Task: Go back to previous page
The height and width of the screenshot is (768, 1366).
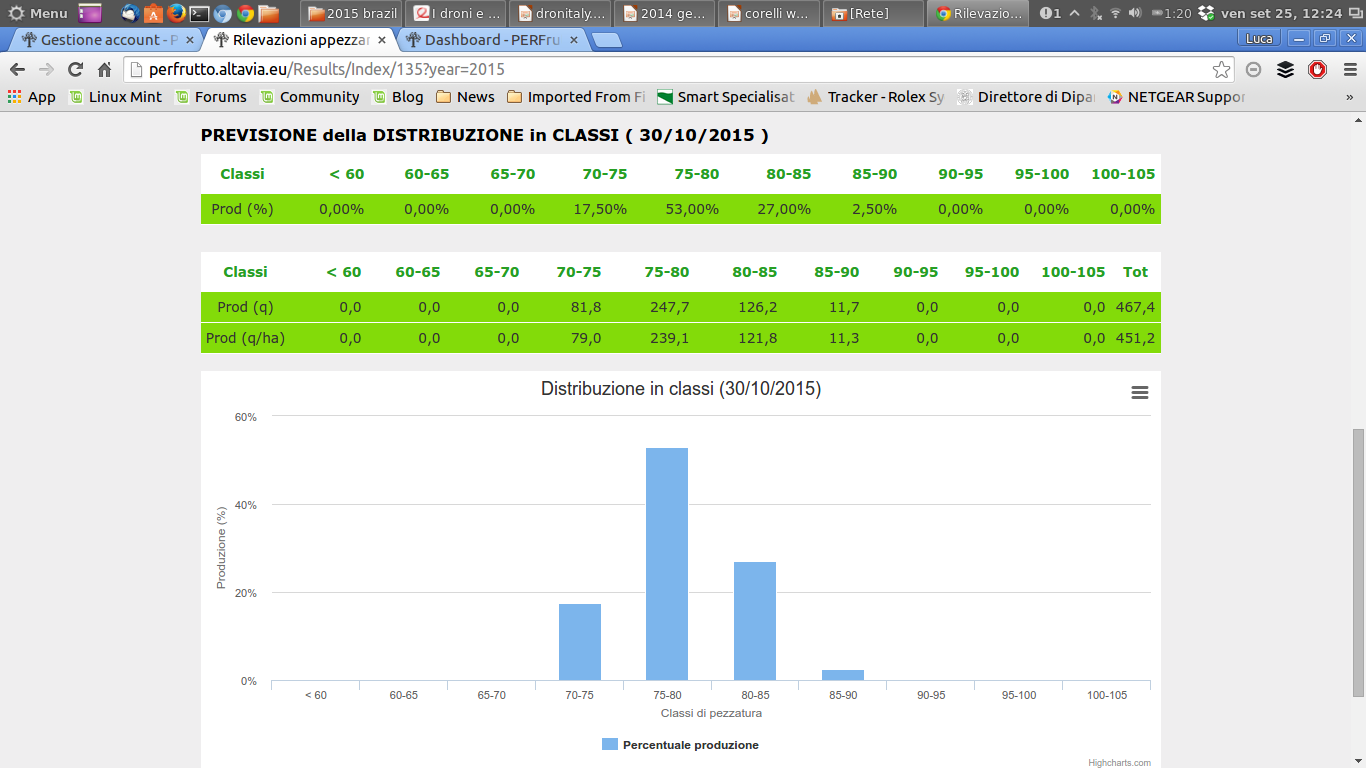Action: tap(17, 69)
